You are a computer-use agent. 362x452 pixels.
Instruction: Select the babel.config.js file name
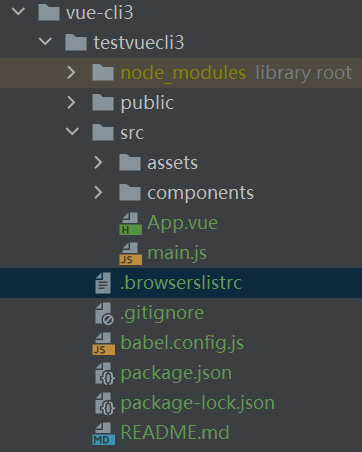pos(182,343)
